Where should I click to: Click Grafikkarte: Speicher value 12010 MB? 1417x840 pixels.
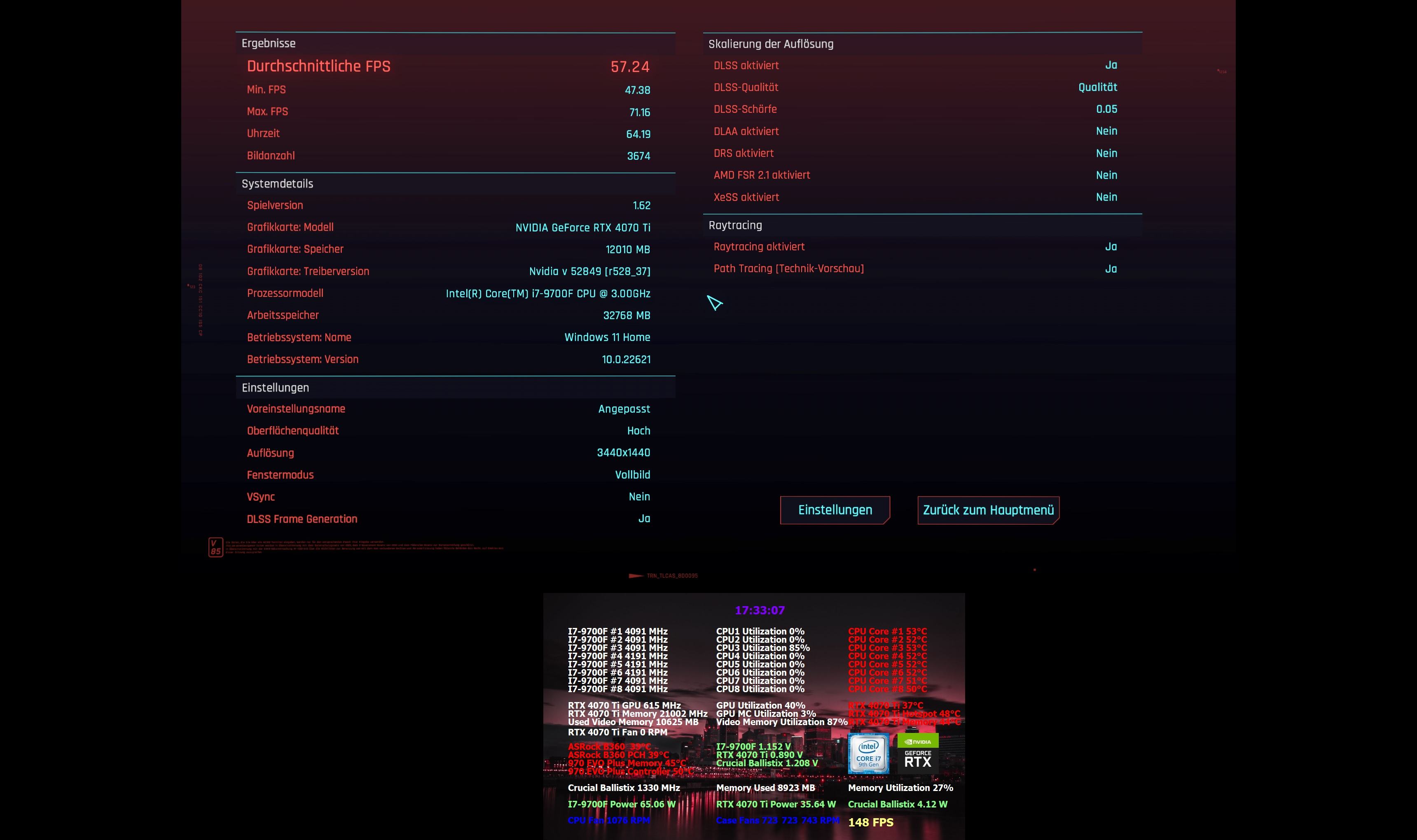tap(628, 250)
